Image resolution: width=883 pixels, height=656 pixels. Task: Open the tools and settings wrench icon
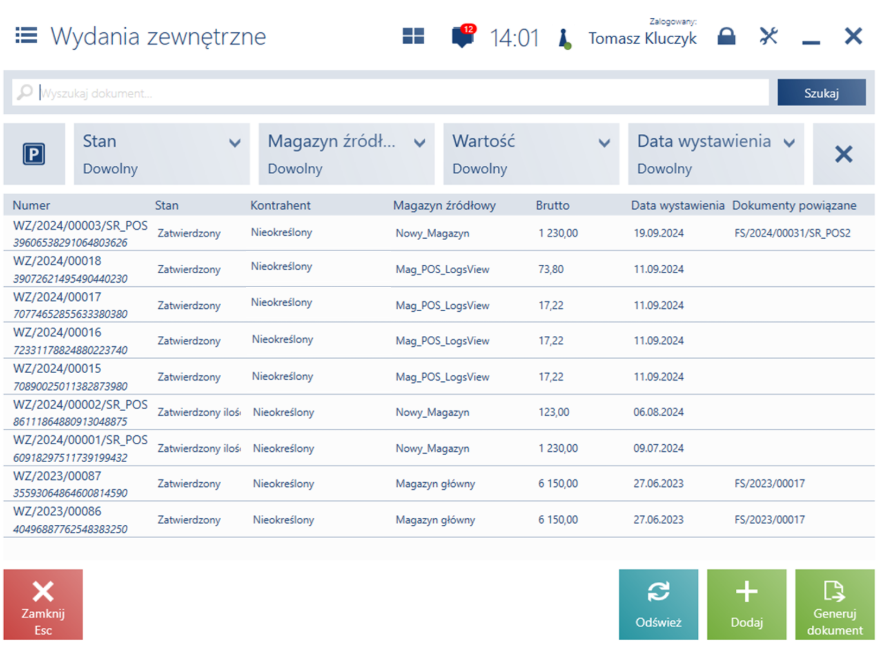[x=768, y=37]
